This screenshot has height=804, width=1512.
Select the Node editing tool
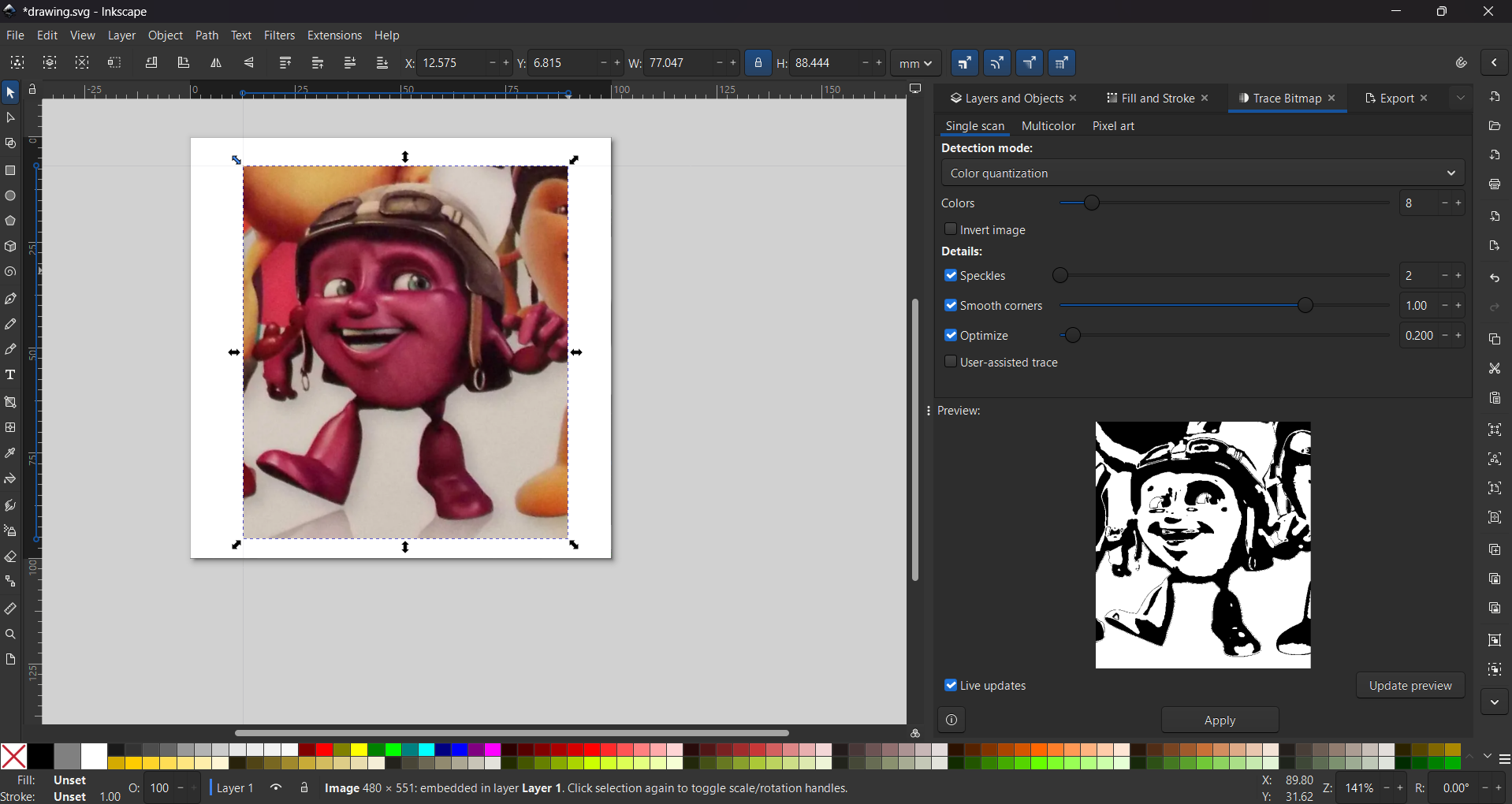pos(10,118)
